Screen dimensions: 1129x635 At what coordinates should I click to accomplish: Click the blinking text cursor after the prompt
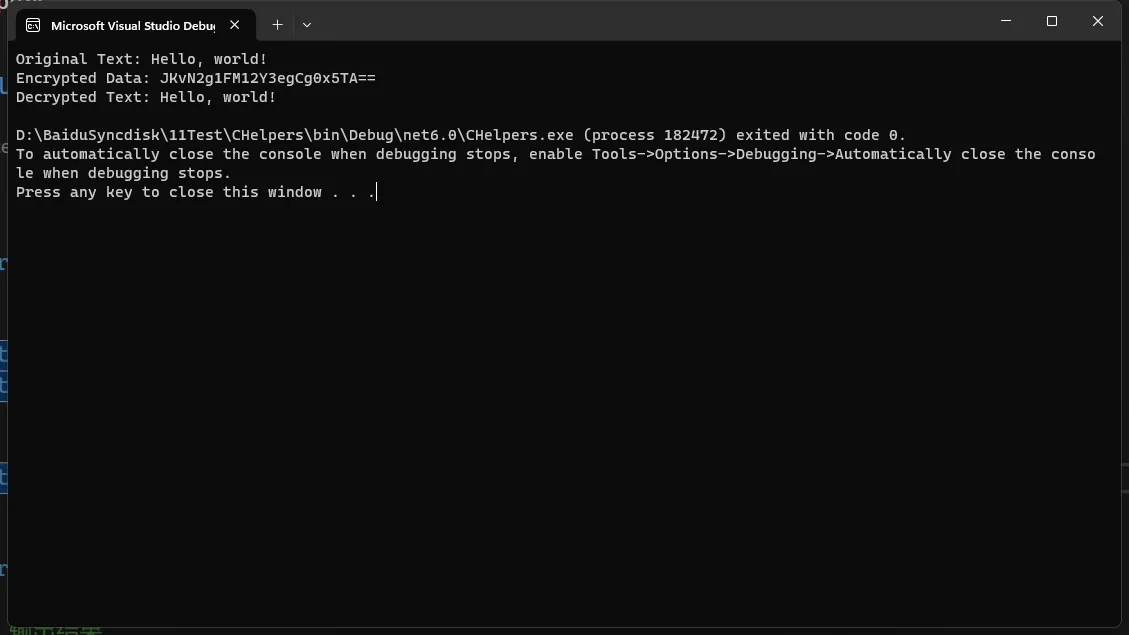click(377, 192)
